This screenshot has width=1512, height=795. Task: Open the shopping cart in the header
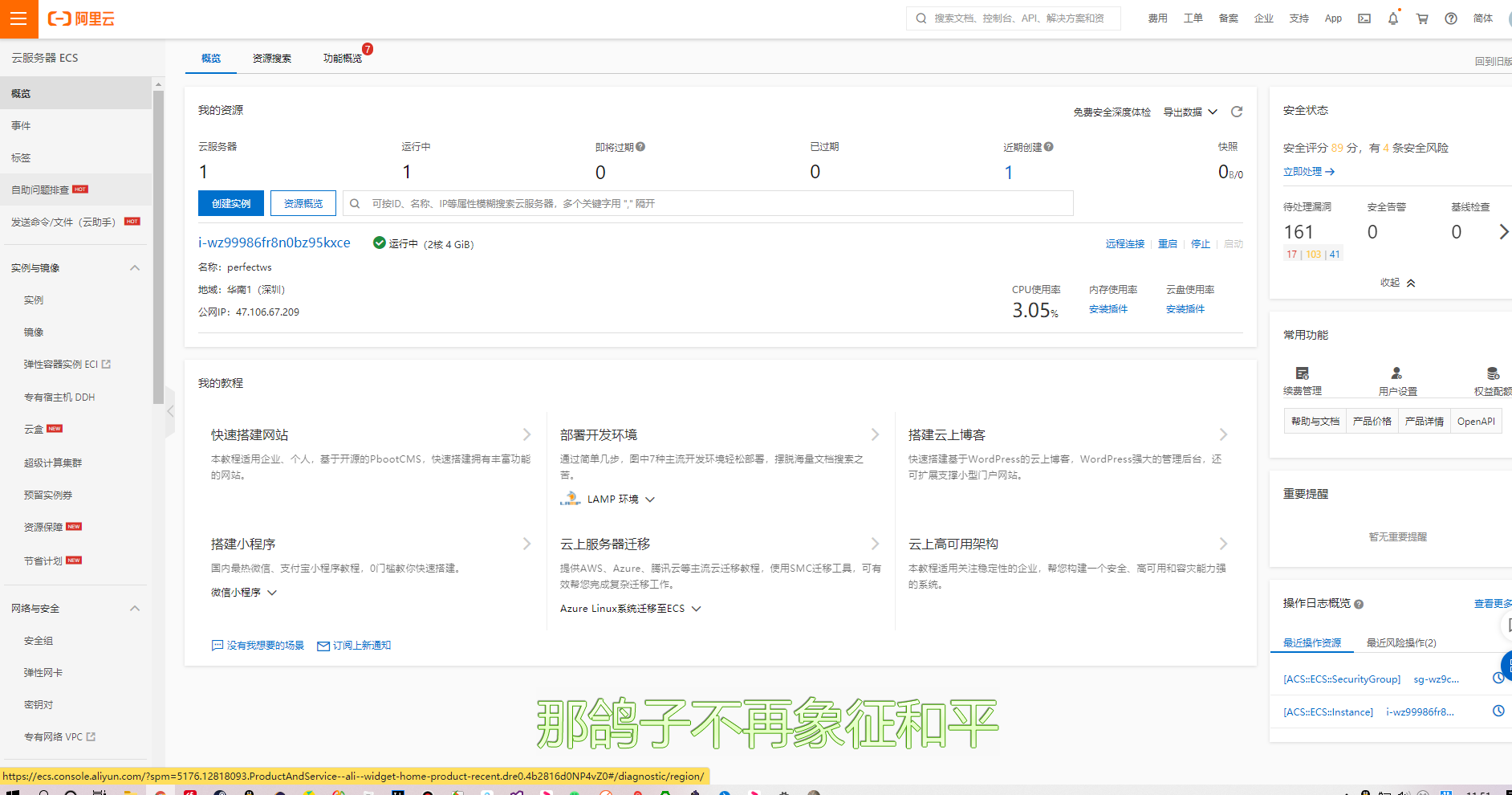tap(1421, 18)
